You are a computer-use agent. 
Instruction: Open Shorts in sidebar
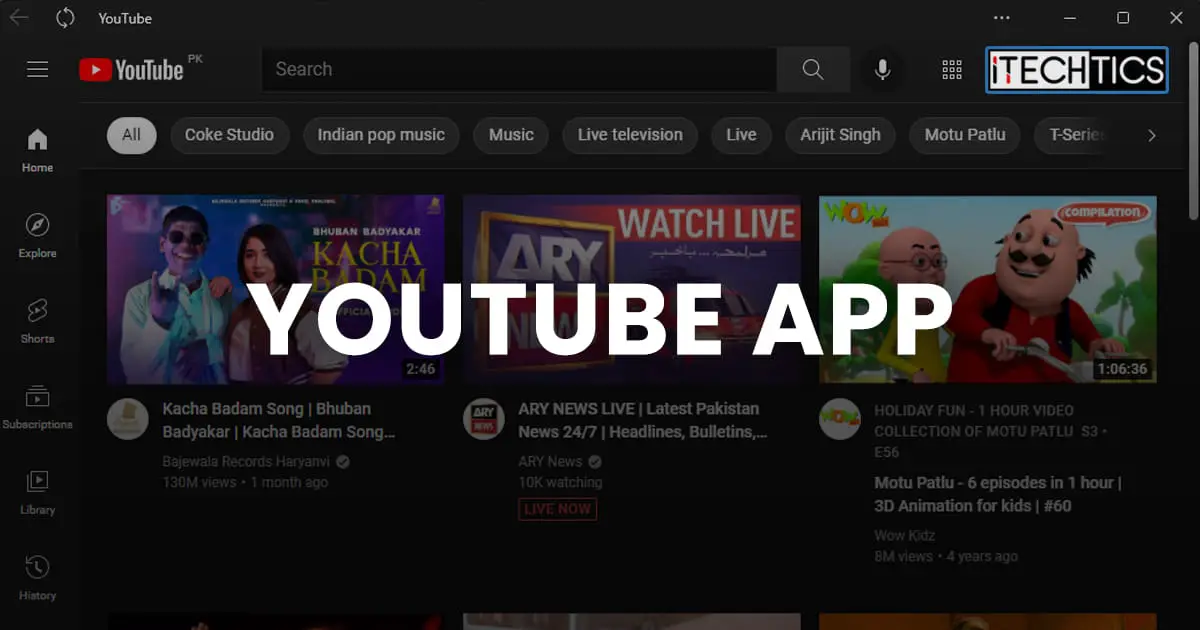38,321
